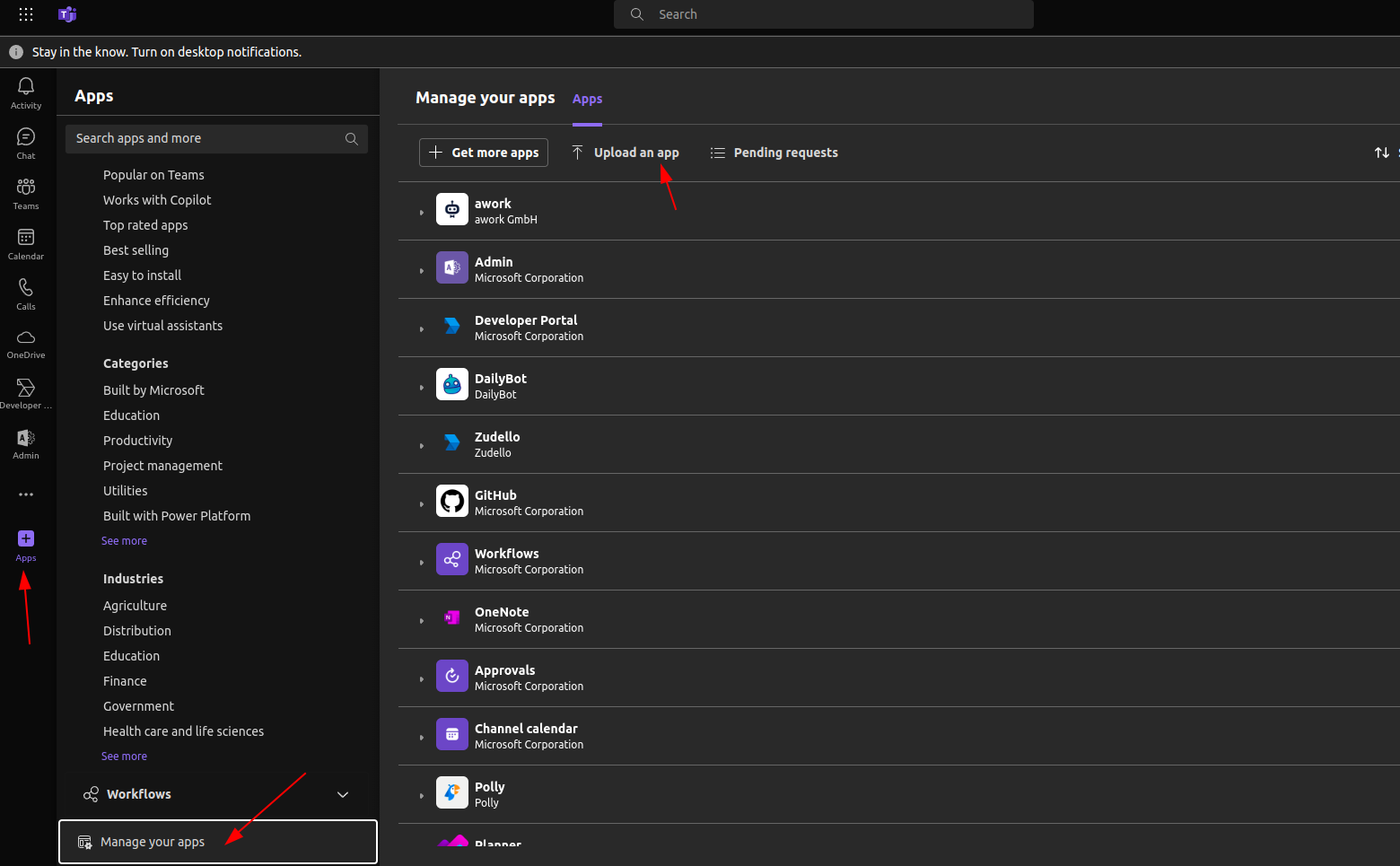Expand the awork row

click(x=421, y=213)
